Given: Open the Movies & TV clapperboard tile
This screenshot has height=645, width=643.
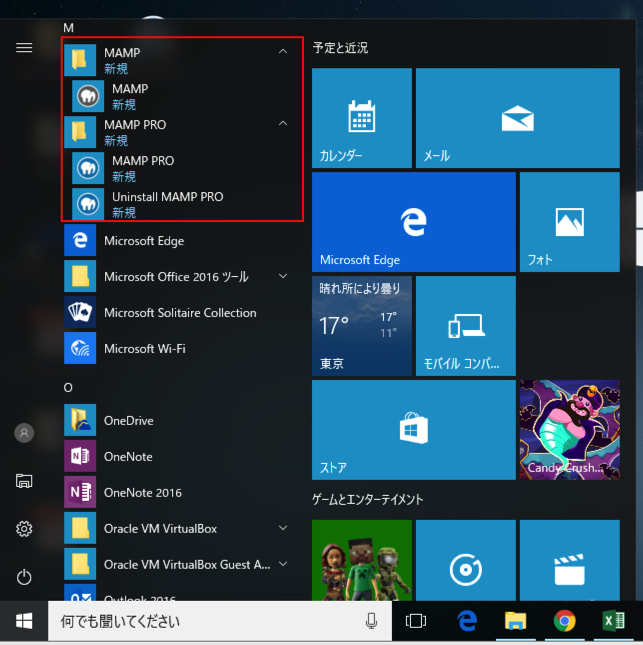Looking at the screenshot, I should tap(569, 560).
